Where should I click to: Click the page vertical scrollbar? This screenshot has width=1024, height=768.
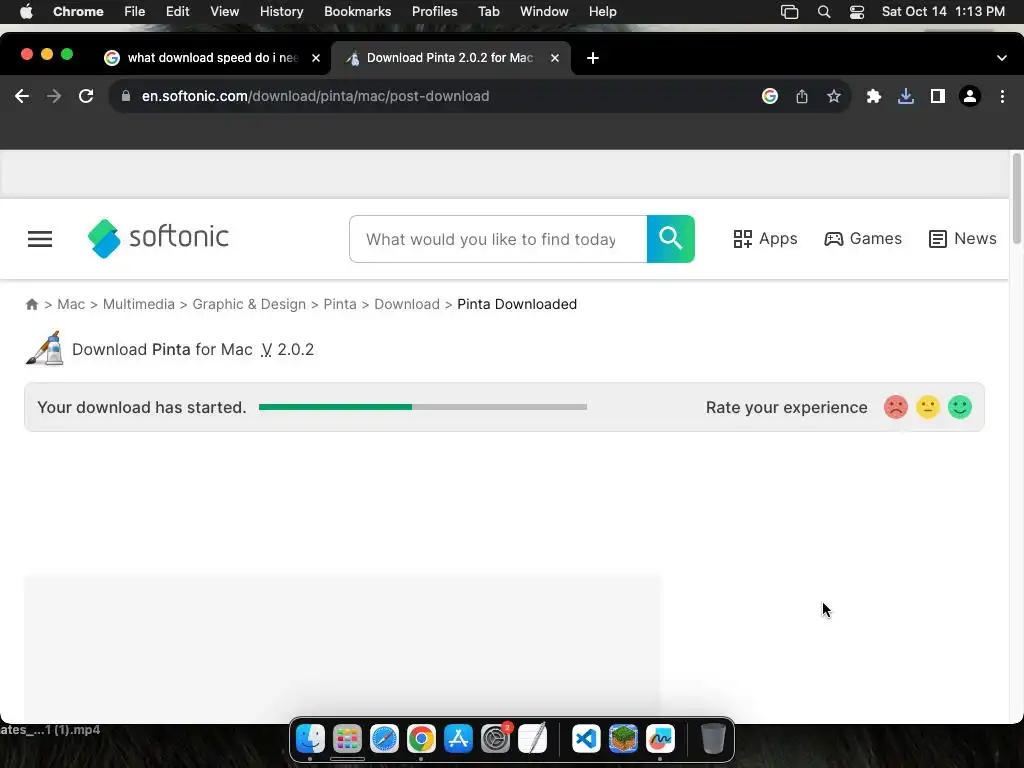[1016, 199]
